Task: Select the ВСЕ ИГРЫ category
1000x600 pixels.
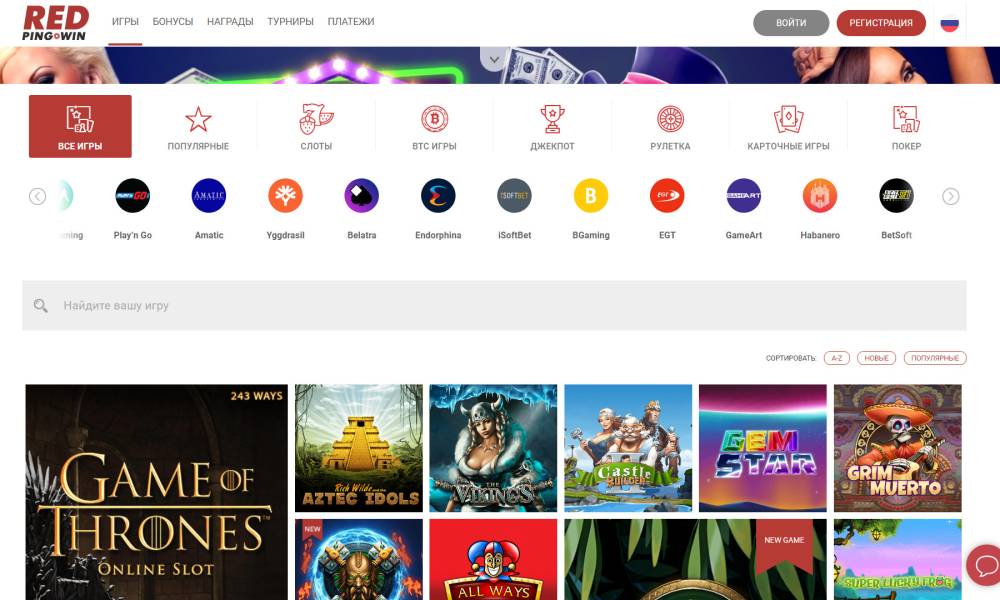Action: coord(80,126)
